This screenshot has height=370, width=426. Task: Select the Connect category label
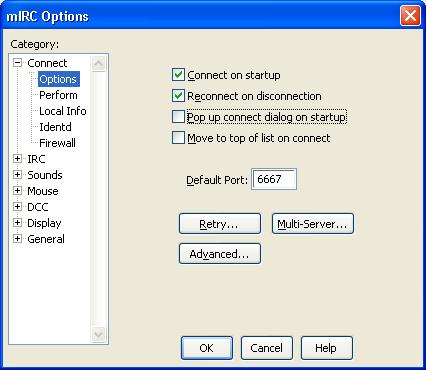point(47,63)
